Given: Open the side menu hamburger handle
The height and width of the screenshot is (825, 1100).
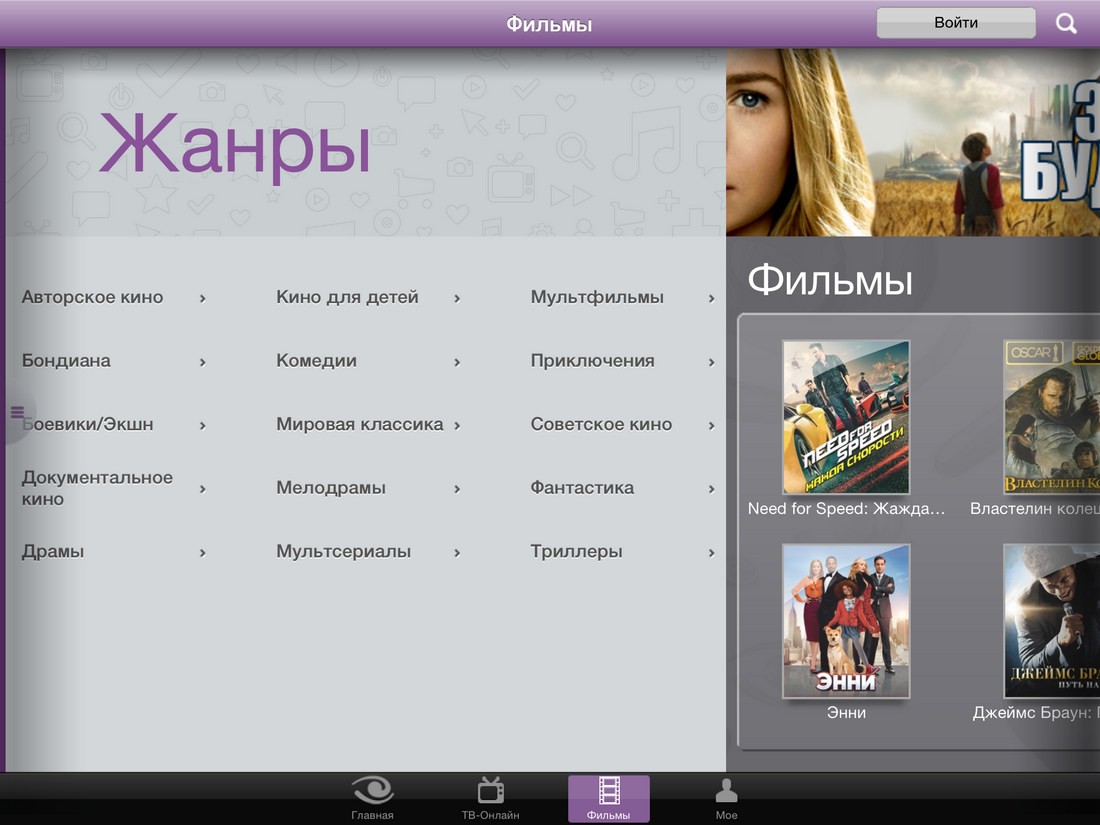Looking at the screenshot, I should [x=18, y=412].
